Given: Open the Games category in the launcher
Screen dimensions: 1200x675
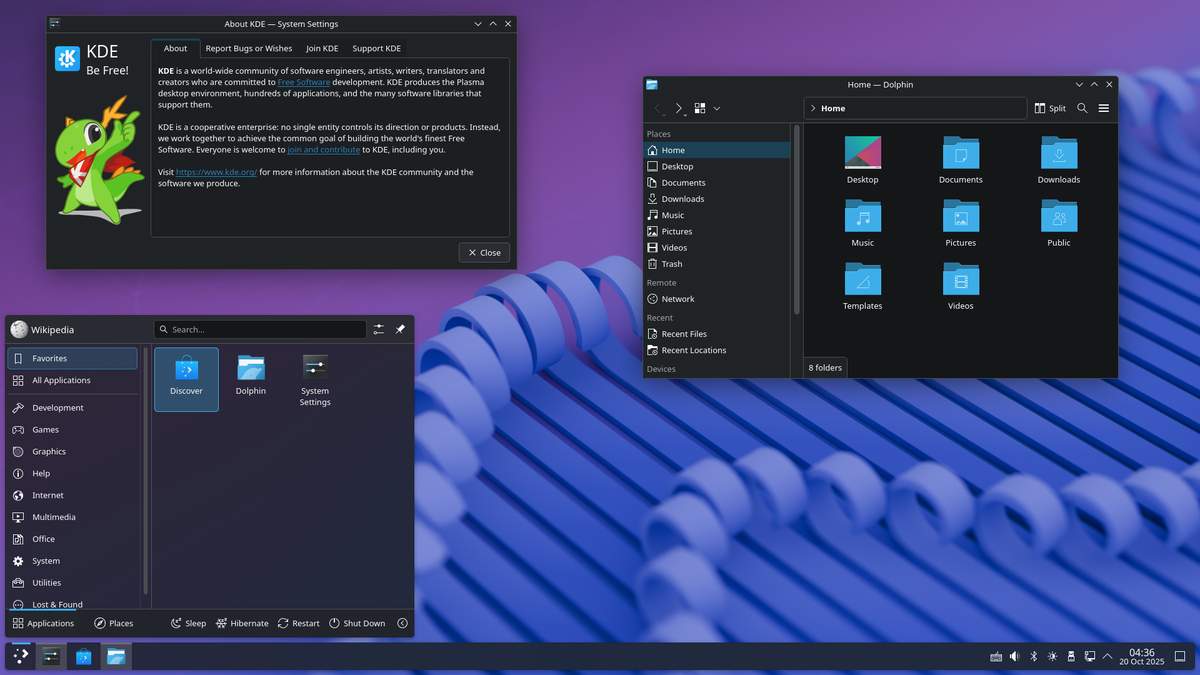Looking at the screenshot, I should 72,430.
